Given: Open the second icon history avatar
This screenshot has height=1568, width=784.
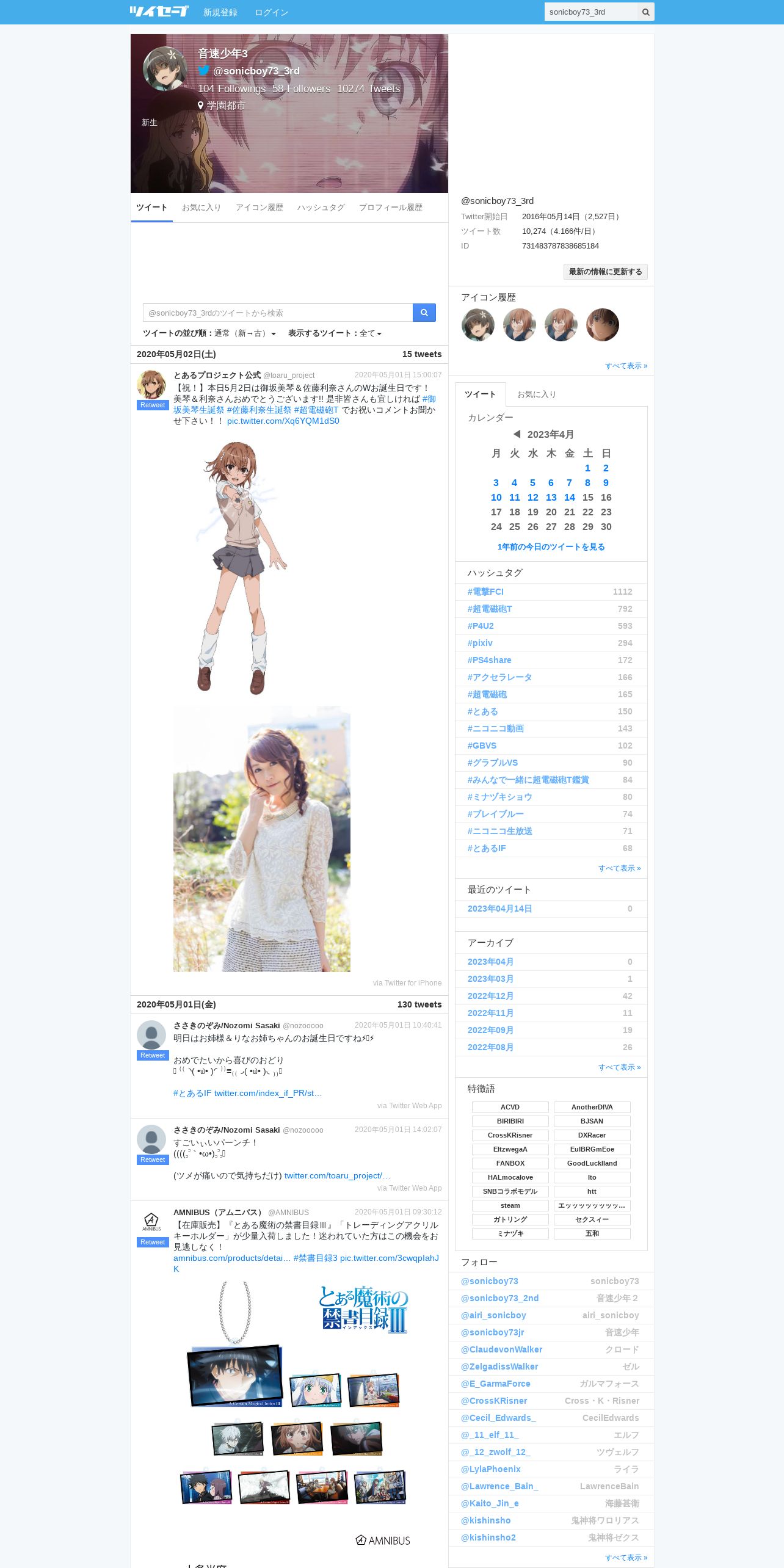Looking at the screenshot, I should (x=520, y=324).
